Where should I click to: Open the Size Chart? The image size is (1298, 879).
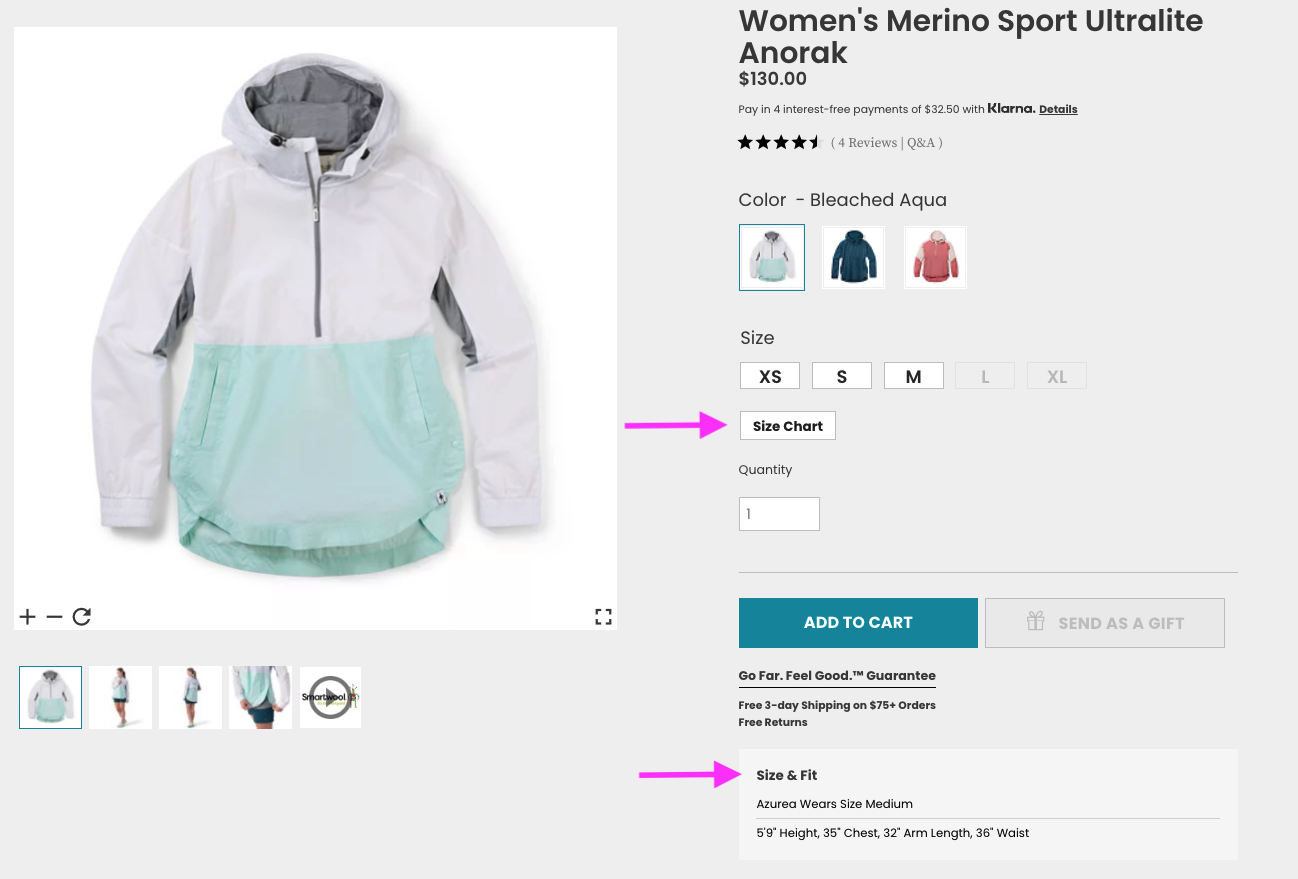[x=788, y=426]
